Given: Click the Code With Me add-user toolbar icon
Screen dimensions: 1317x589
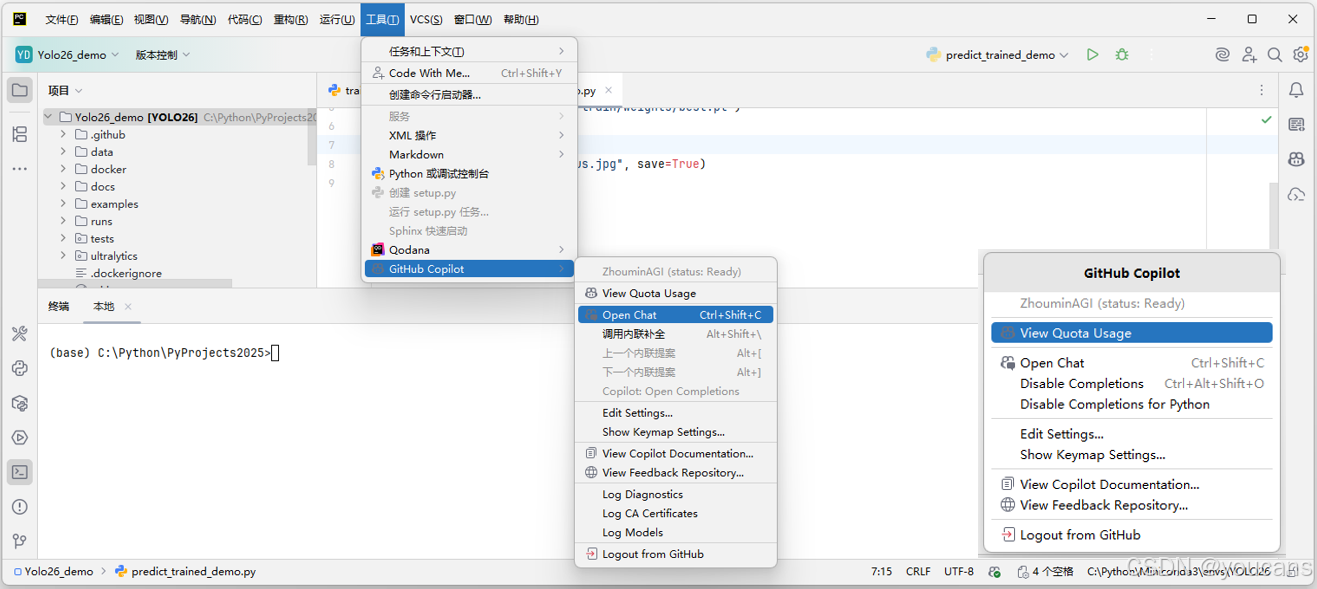Looking at the screenshot, I should pos(1249,55).
